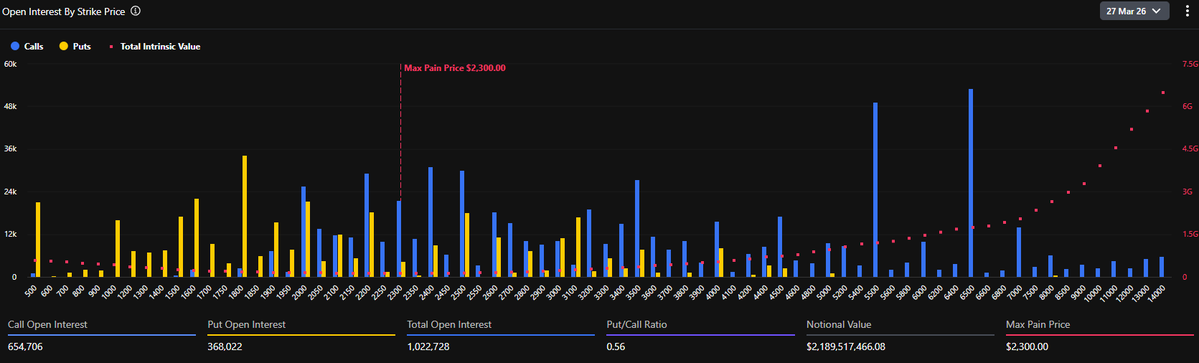Click the Put/Call Ratio label
1199x363 pixels.
tap(636, 324)
